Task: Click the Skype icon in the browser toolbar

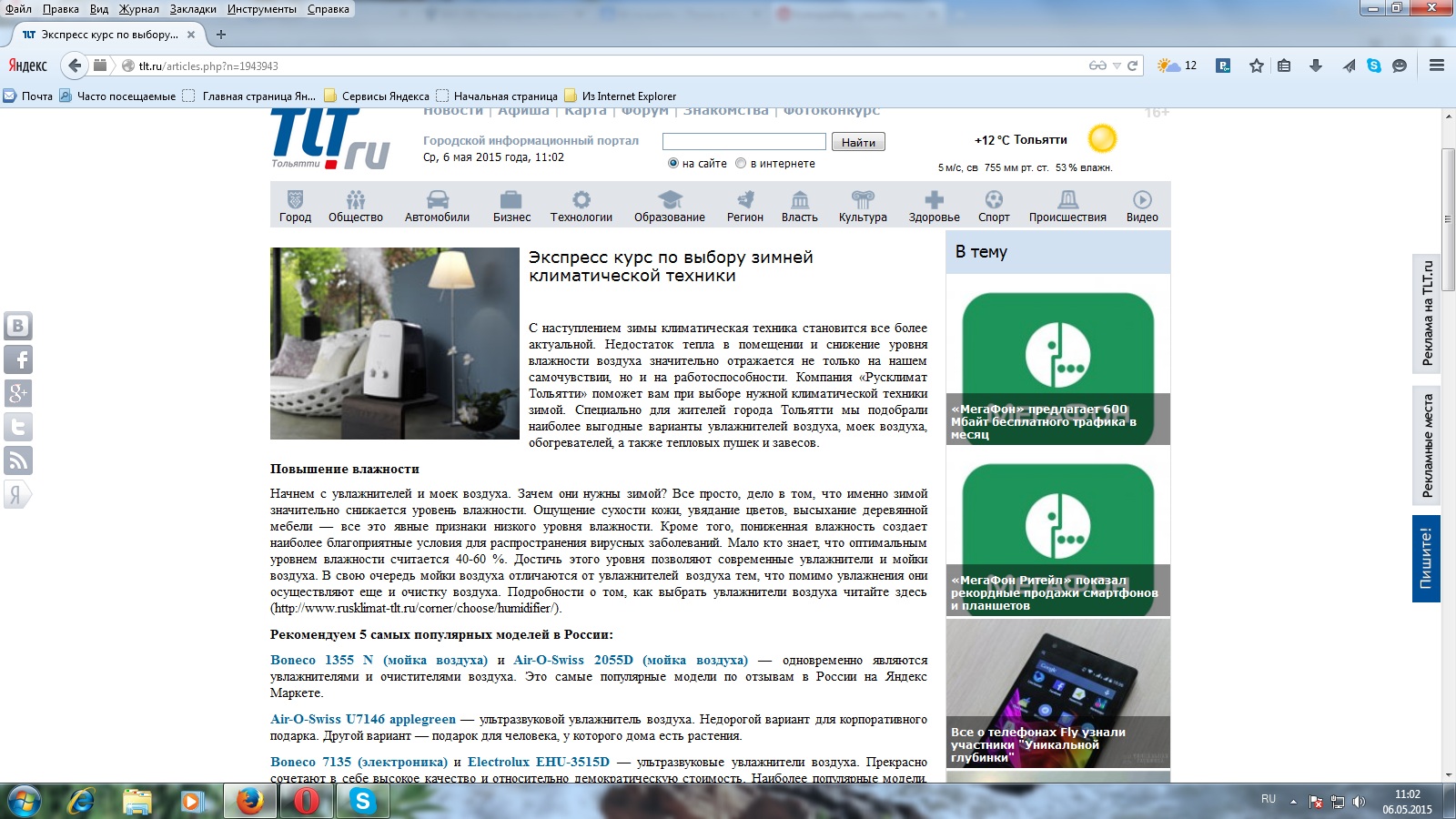Action: click(x=1374, y=66)
